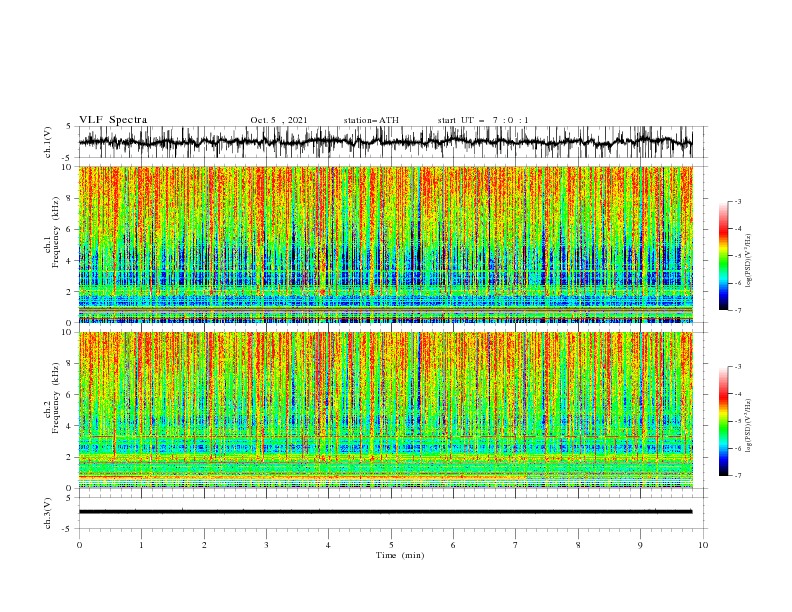The height and width of the screenshot is (612, 792).
Task: Click the lower ch.2 PSD color bar
Action: tap(723, 421)
